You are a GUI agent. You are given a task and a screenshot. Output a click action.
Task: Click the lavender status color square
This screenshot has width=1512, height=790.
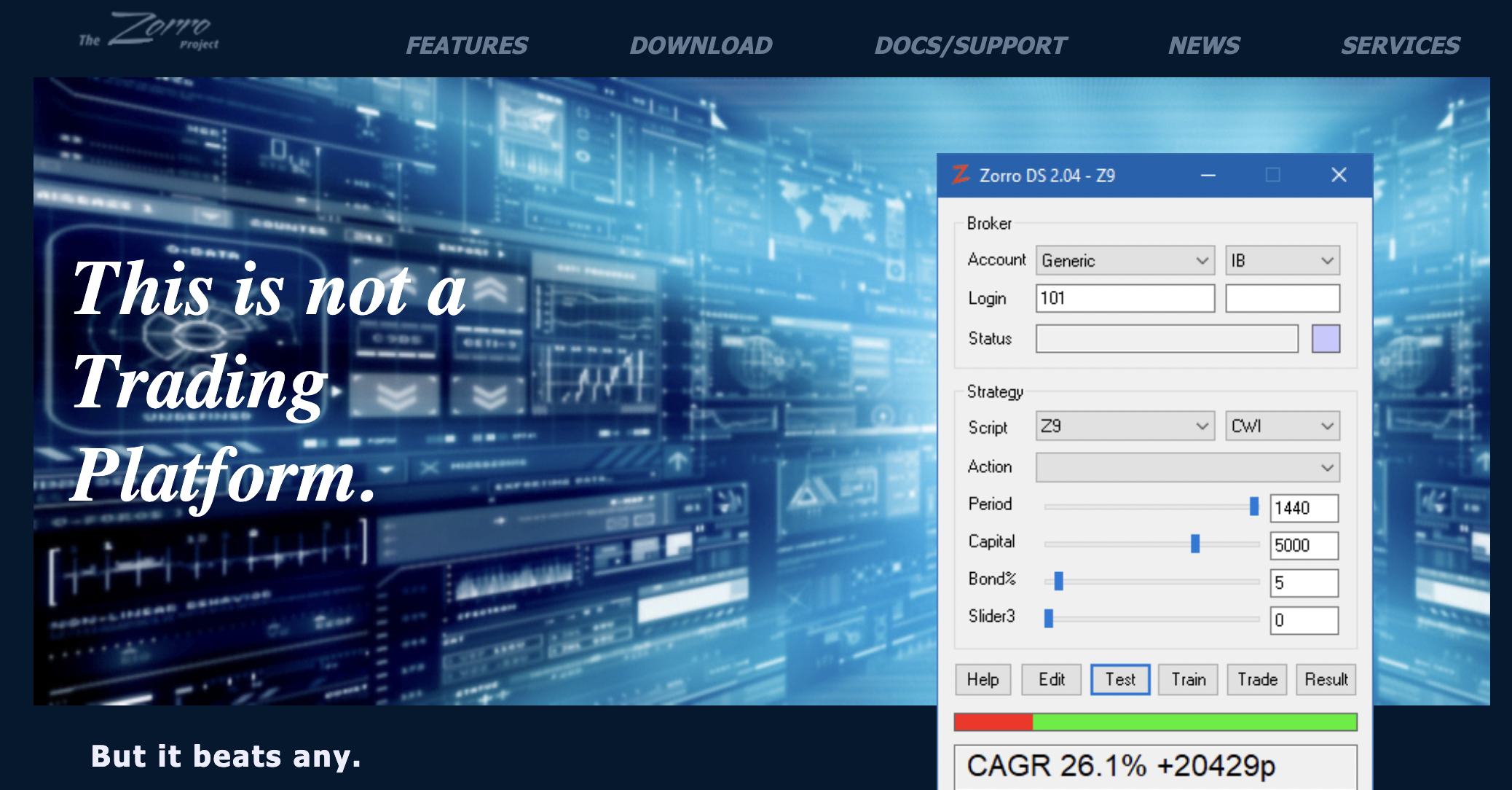coord(1326,339)
